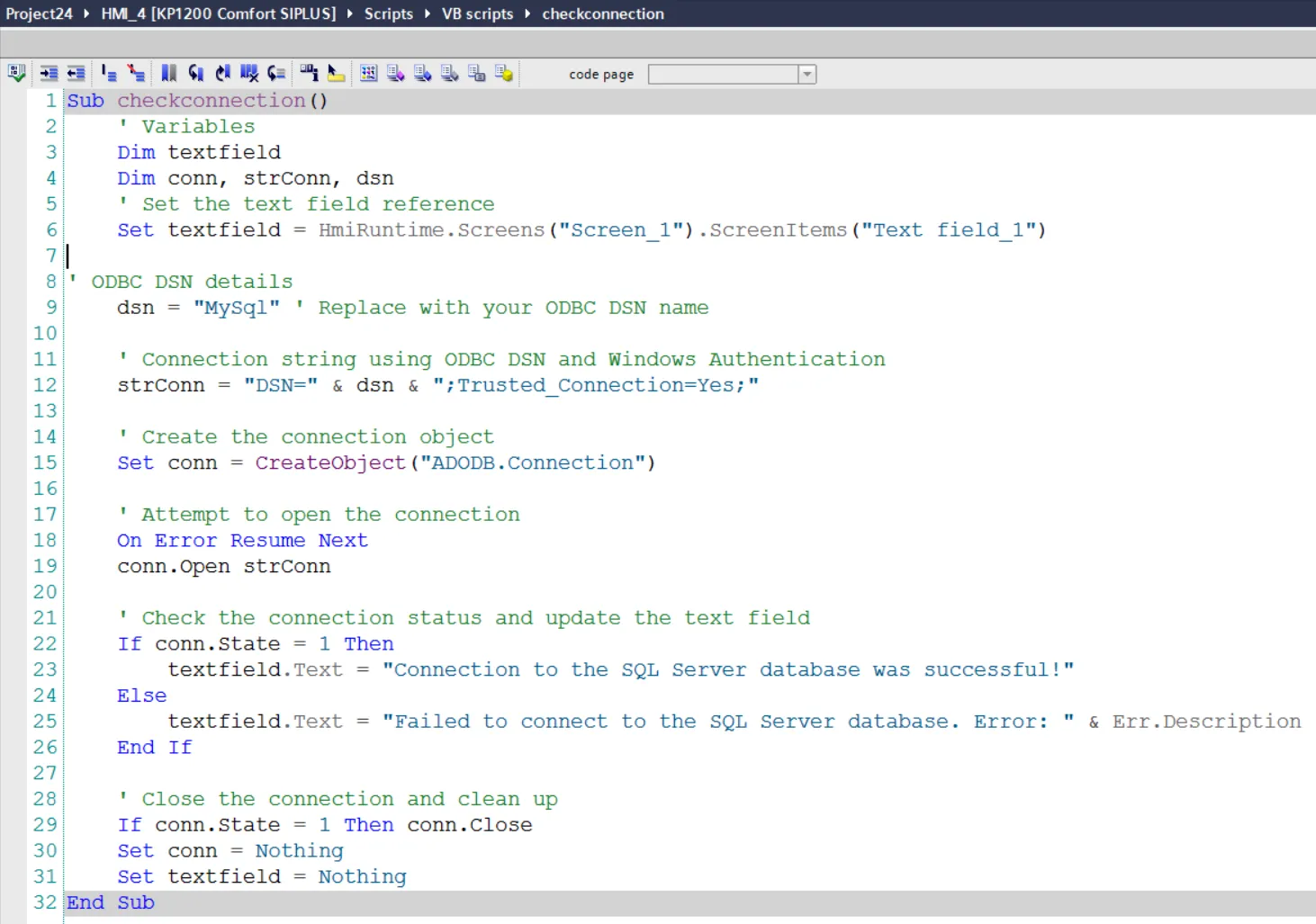Expand the breadcrumb arrow before checkconnection
Screen dimensions: 1316x924
pos(527,13)
